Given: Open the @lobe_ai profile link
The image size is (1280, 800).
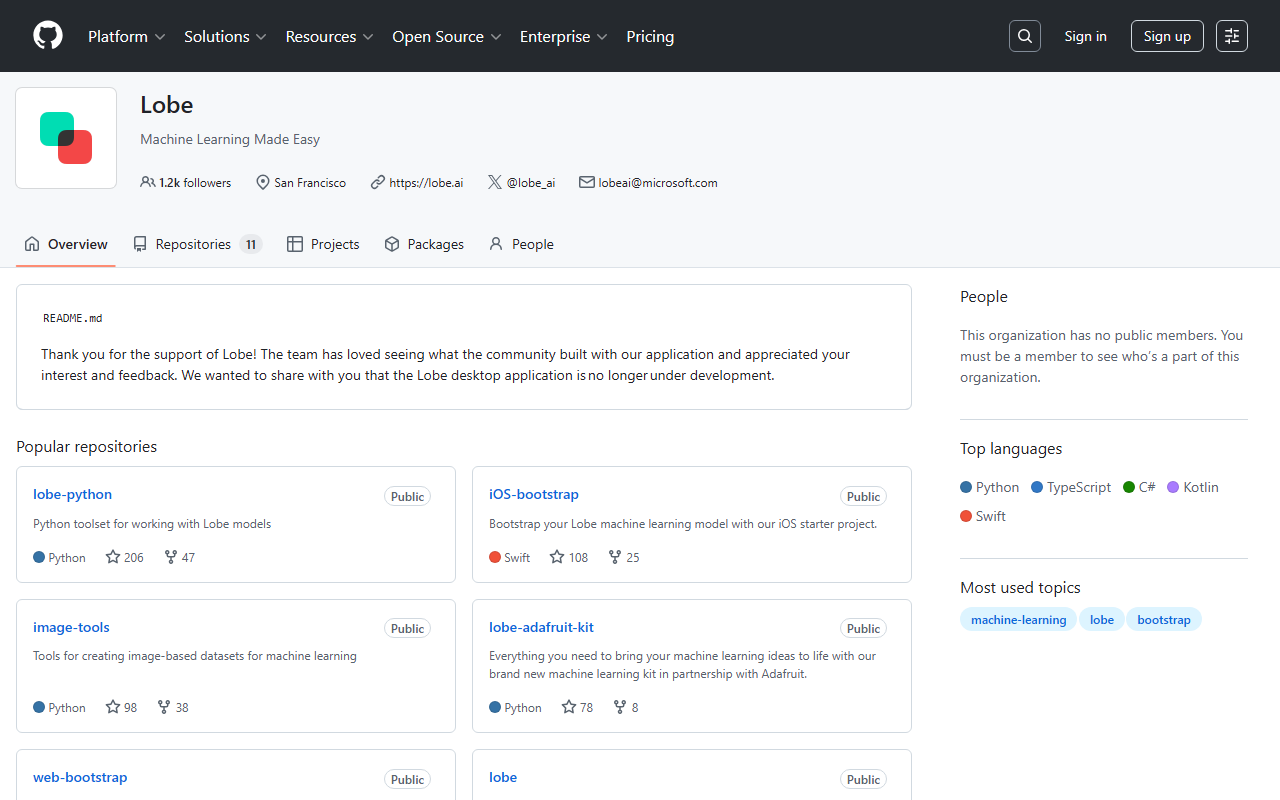Looking at the screenshot, I should 531,183.
